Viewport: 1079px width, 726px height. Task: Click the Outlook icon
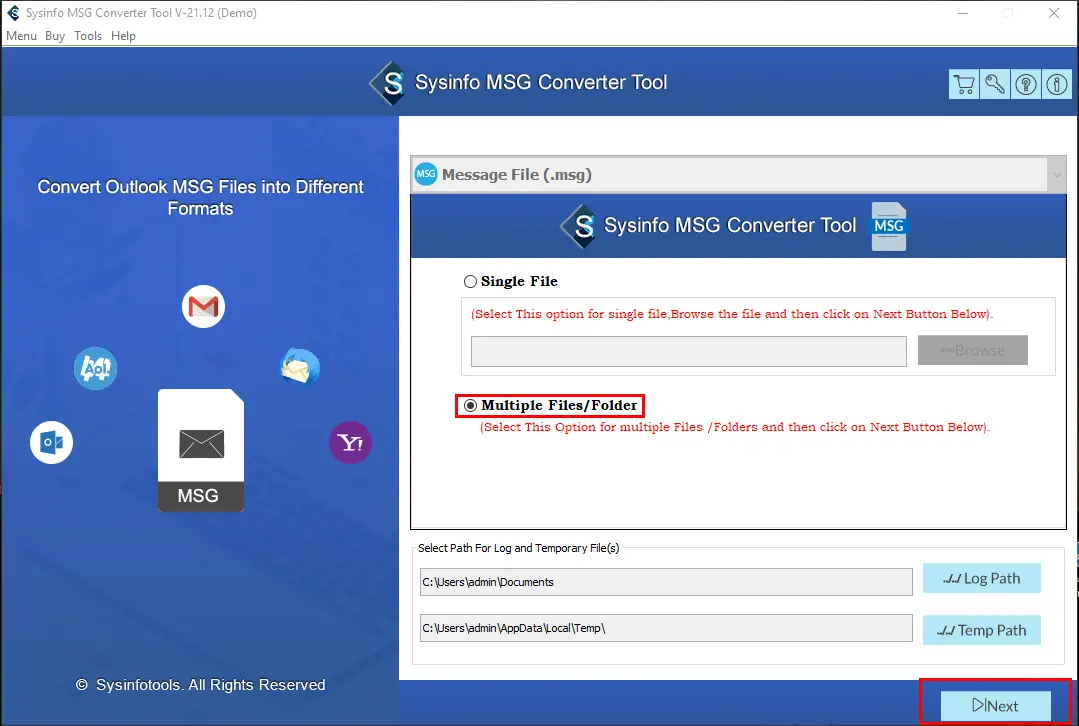pyautogui.click(x=51, y=442)
